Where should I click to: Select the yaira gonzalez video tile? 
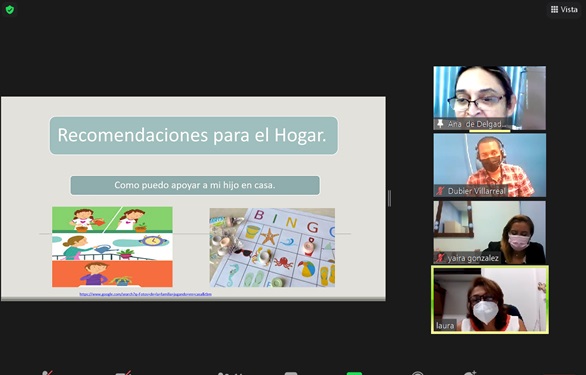pyautogui.click(x=490, y=232)
